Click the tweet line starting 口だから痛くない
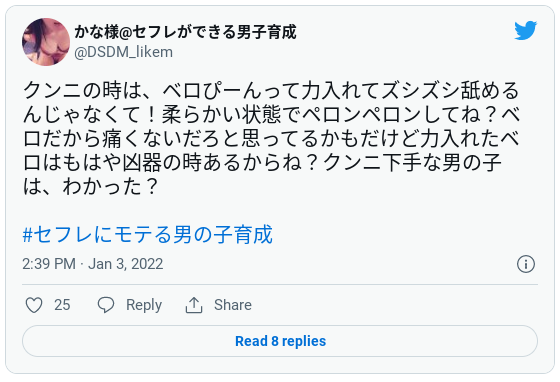The image size is (560, 382). pos(271,138)
